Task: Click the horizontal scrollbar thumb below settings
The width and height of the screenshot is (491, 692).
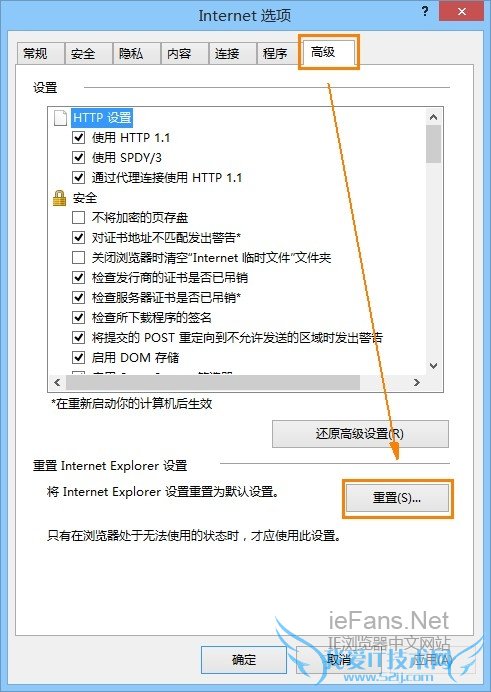Action: coord(213,382)
